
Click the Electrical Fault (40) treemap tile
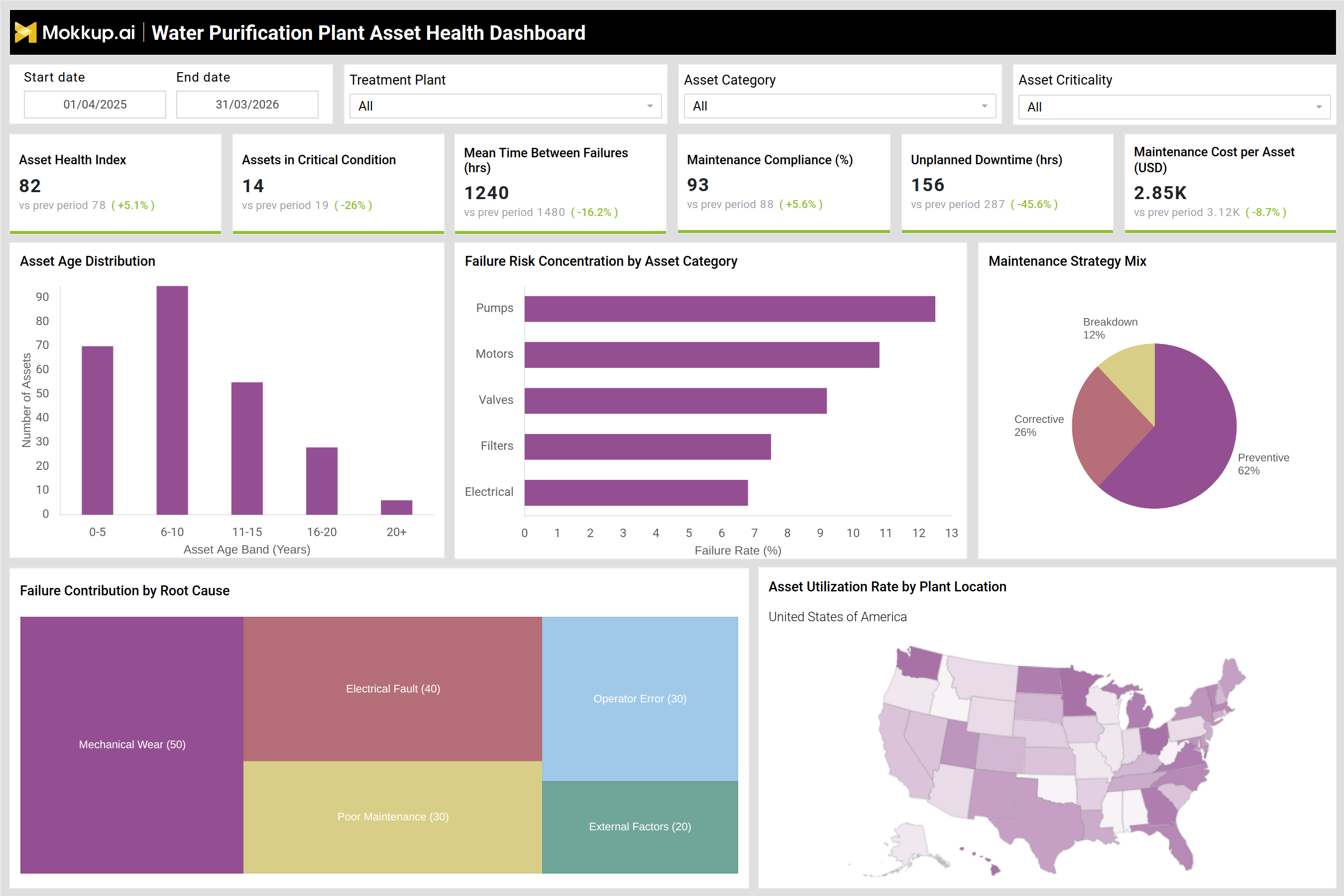pyautogui.click(x=393, y=688)
